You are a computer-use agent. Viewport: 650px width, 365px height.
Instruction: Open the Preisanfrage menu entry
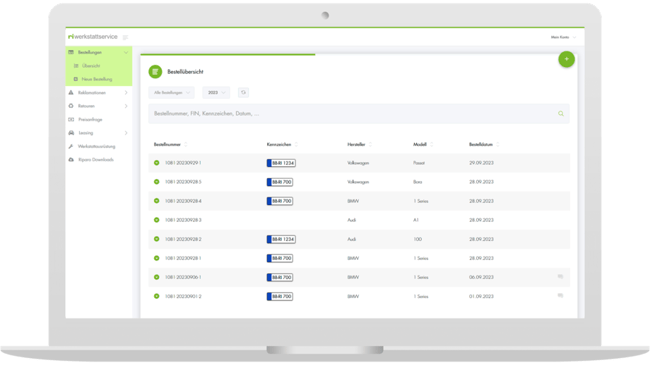point(90,119)
